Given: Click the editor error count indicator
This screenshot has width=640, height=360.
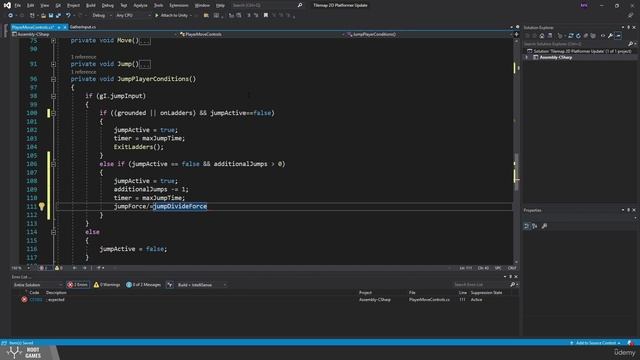Looking at the screenshot, I should tap(44, 268).
